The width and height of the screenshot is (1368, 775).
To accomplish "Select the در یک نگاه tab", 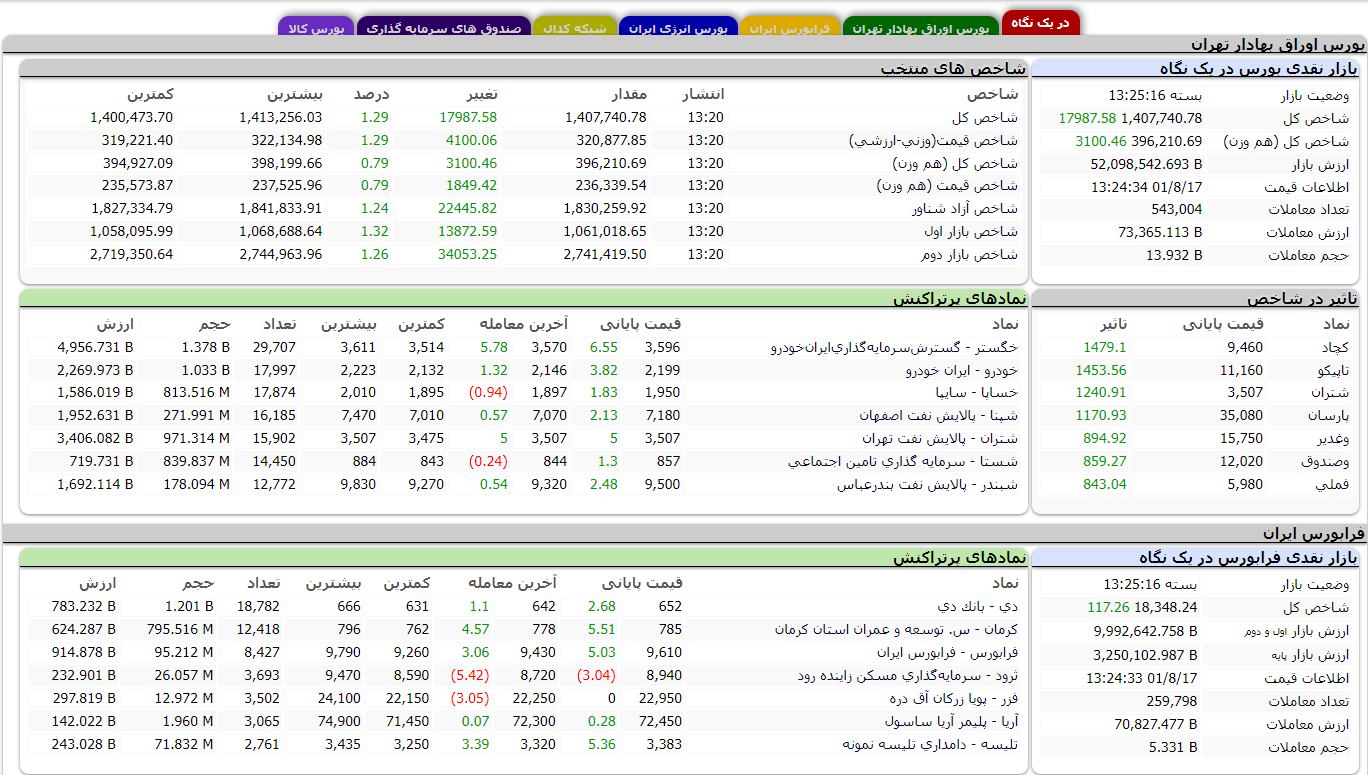I will (x=1040, y=22).
